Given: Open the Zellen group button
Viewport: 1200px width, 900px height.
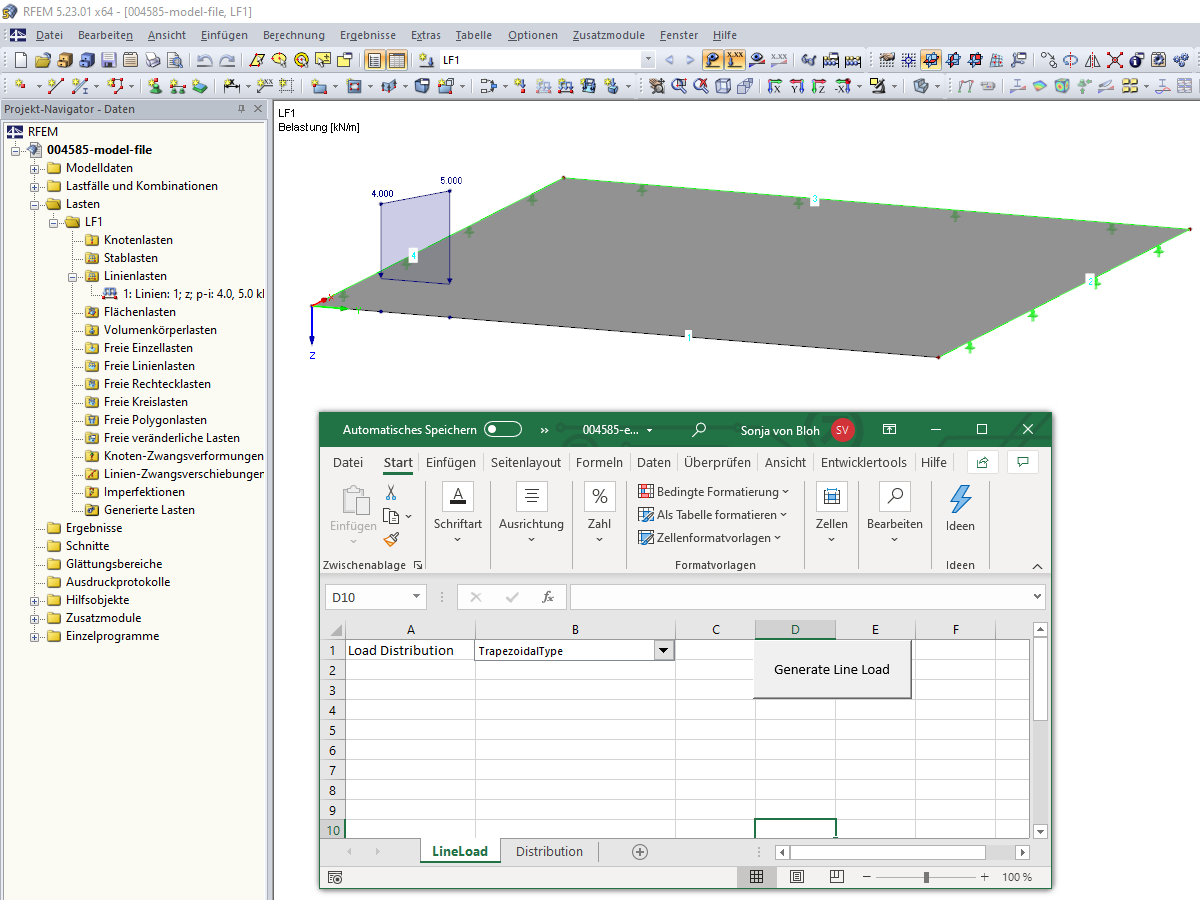Looking at the screenshot, I should tap(831, 514).
